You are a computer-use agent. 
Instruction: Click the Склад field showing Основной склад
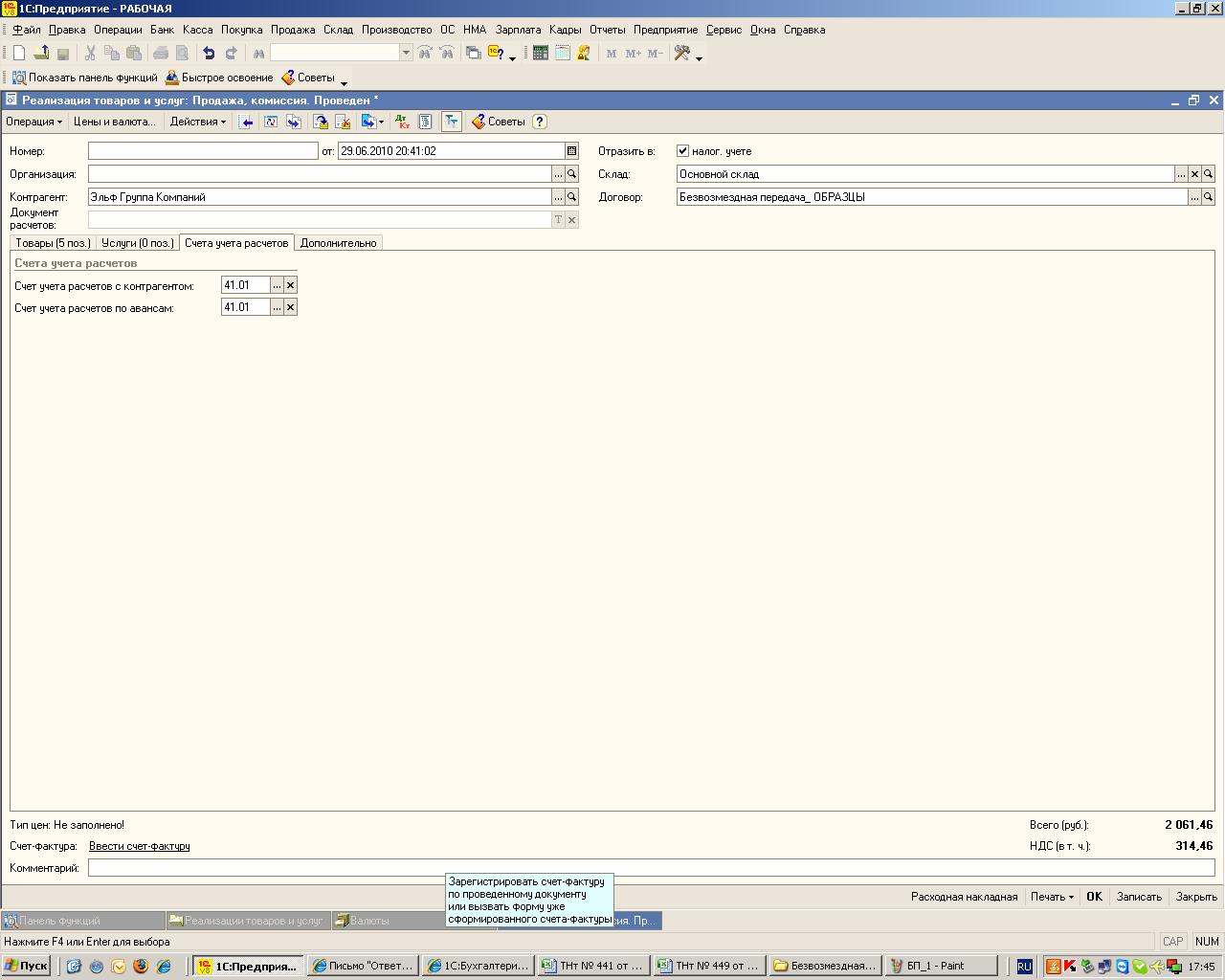[925, 174]
